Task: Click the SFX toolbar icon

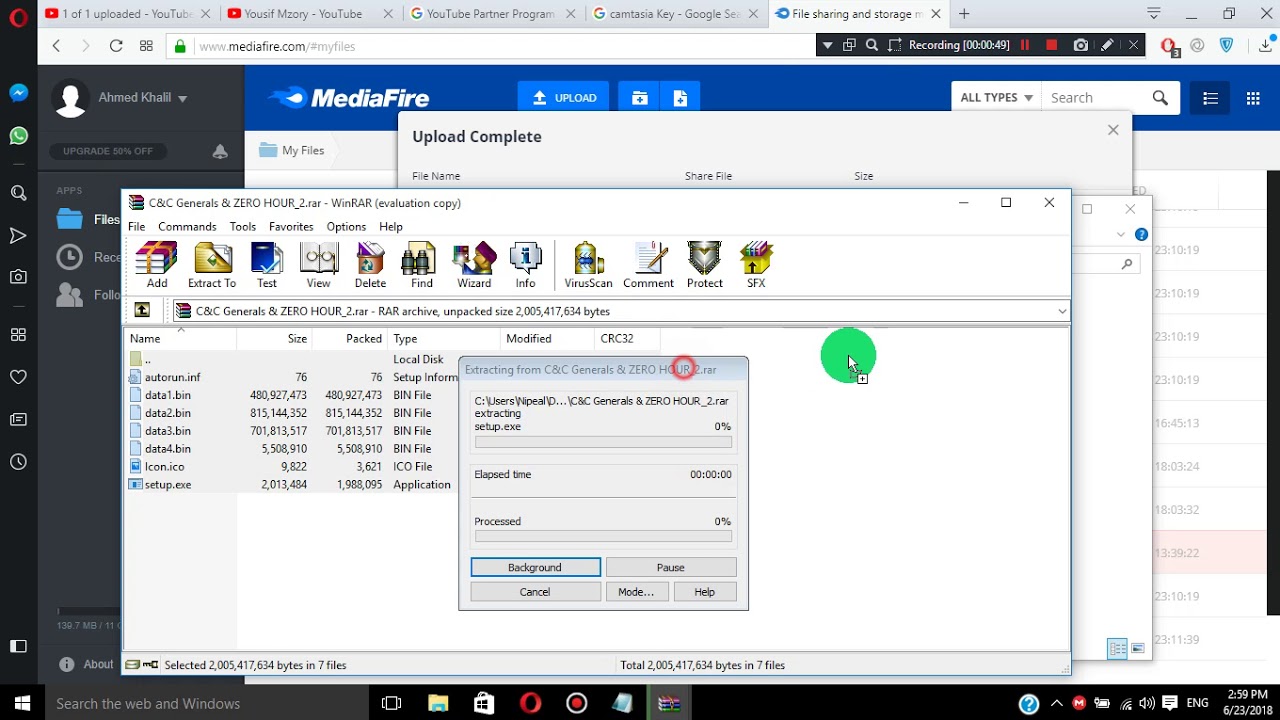Action: pos(756,265)
